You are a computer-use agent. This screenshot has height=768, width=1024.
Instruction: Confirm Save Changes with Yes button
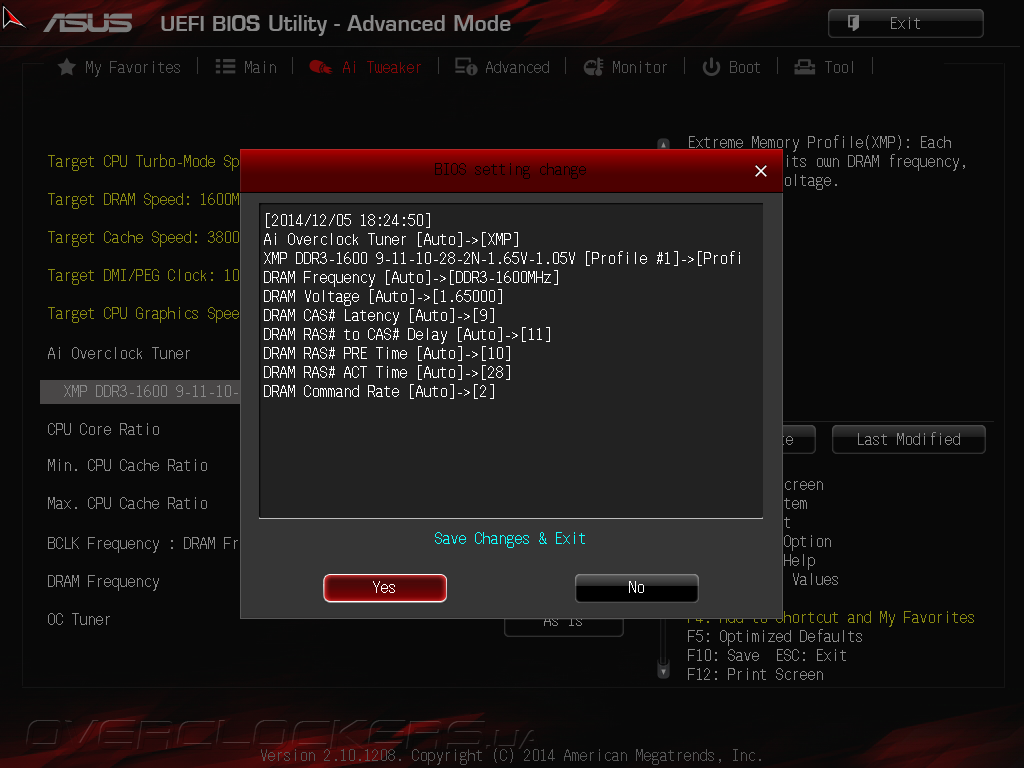pos(385,588)
